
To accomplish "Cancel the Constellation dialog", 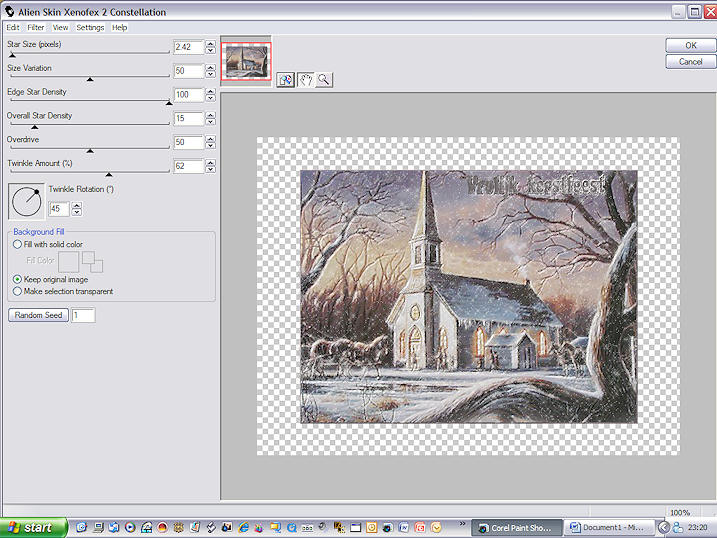I will click(690, 61).
